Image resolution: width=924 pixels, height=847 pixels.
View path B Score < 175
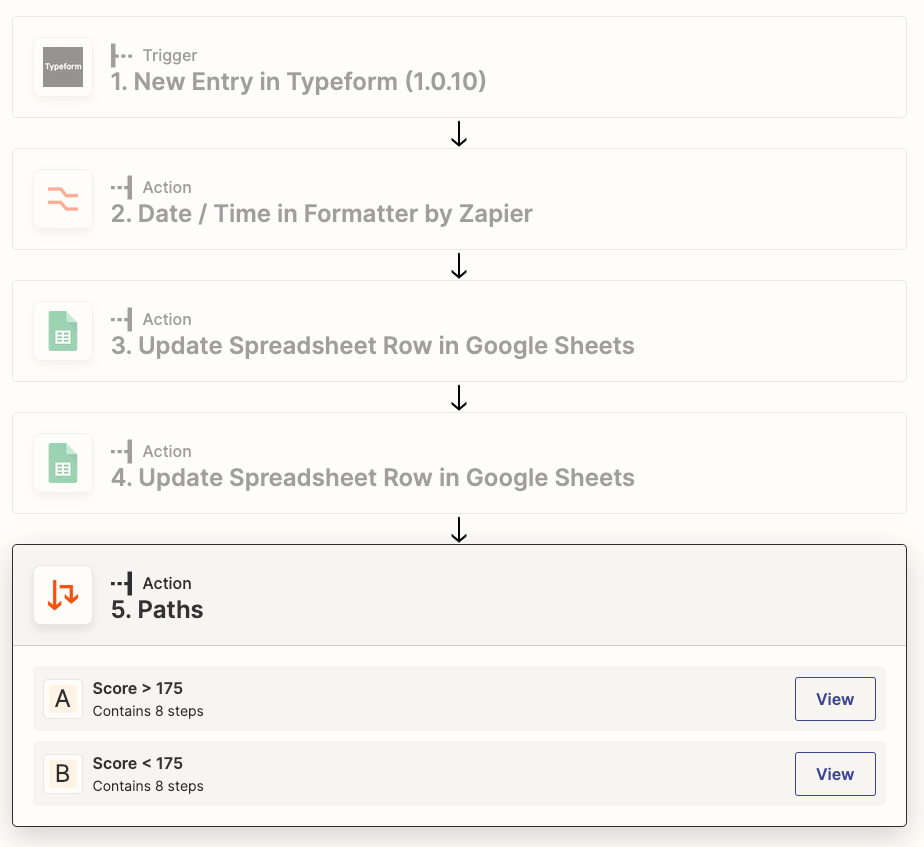coord(835,774)
